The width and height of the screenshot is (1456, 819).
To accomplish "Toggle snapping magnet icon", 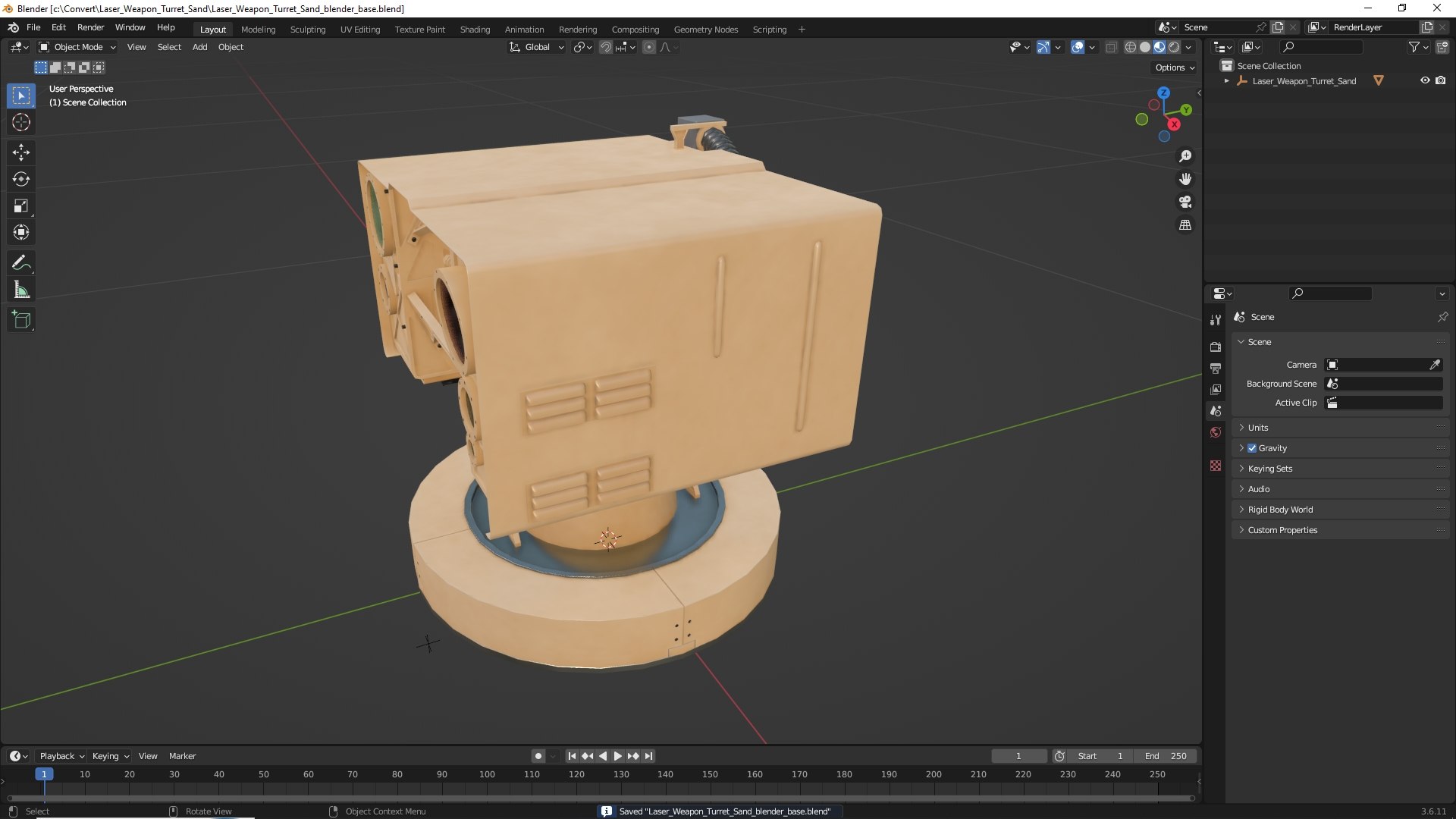I will pyautogui.click(x=606, y=47).
